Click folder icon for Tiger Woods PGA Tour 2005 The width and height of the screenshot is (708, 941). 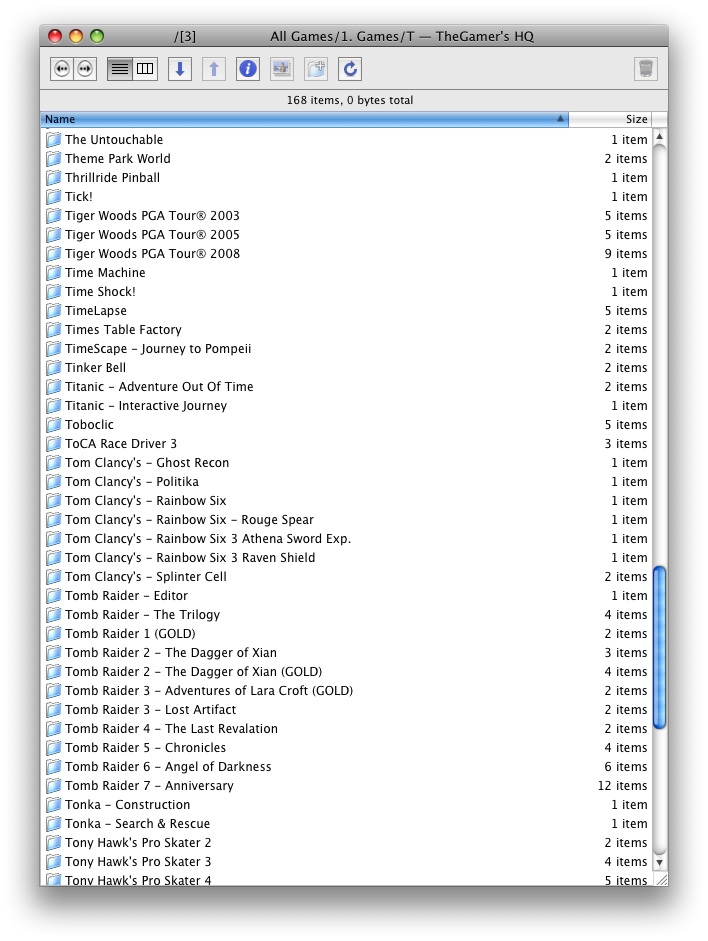[54, 235]
